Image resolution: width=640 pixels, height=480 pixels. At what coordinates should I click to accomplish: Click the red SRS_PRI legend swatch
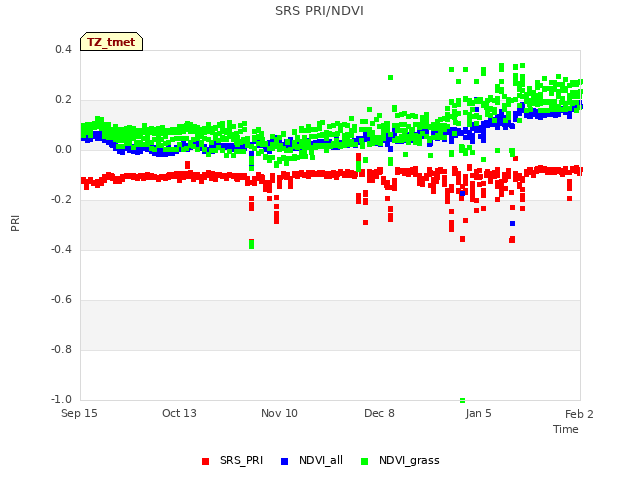pyautogui.click(x=205, y=461)
